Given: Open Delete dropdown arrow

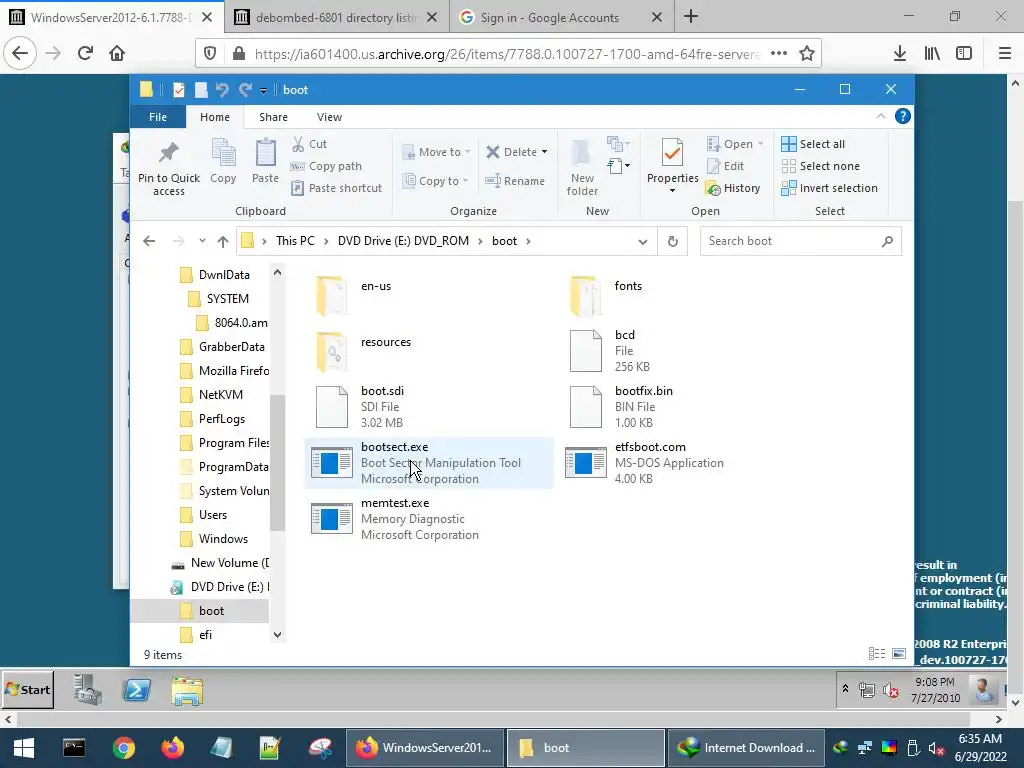Looking at the screenshot, I should 544,152.
